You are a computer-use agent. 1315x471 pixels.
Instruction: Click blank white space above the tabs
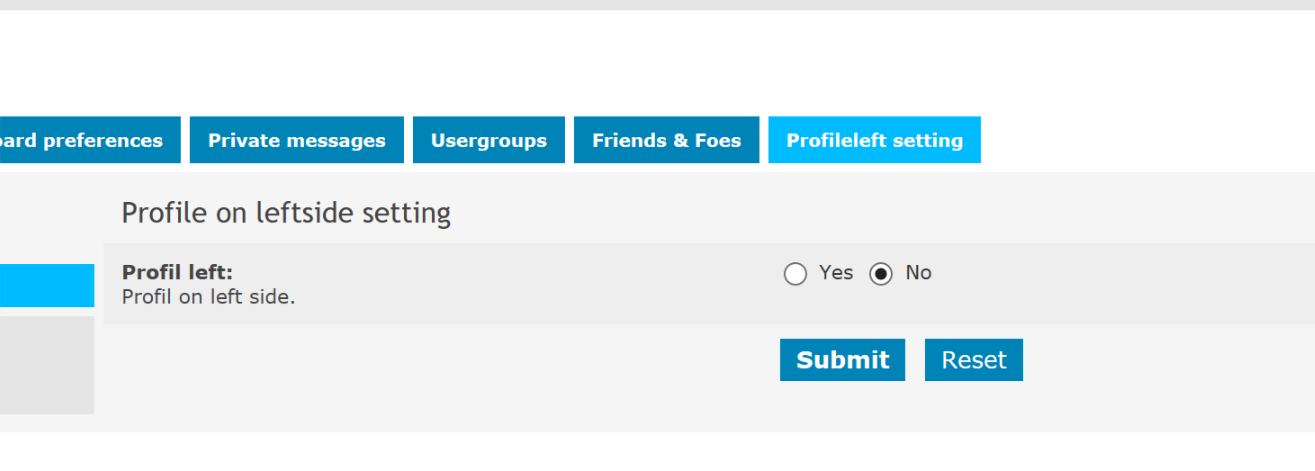[657, 63]
